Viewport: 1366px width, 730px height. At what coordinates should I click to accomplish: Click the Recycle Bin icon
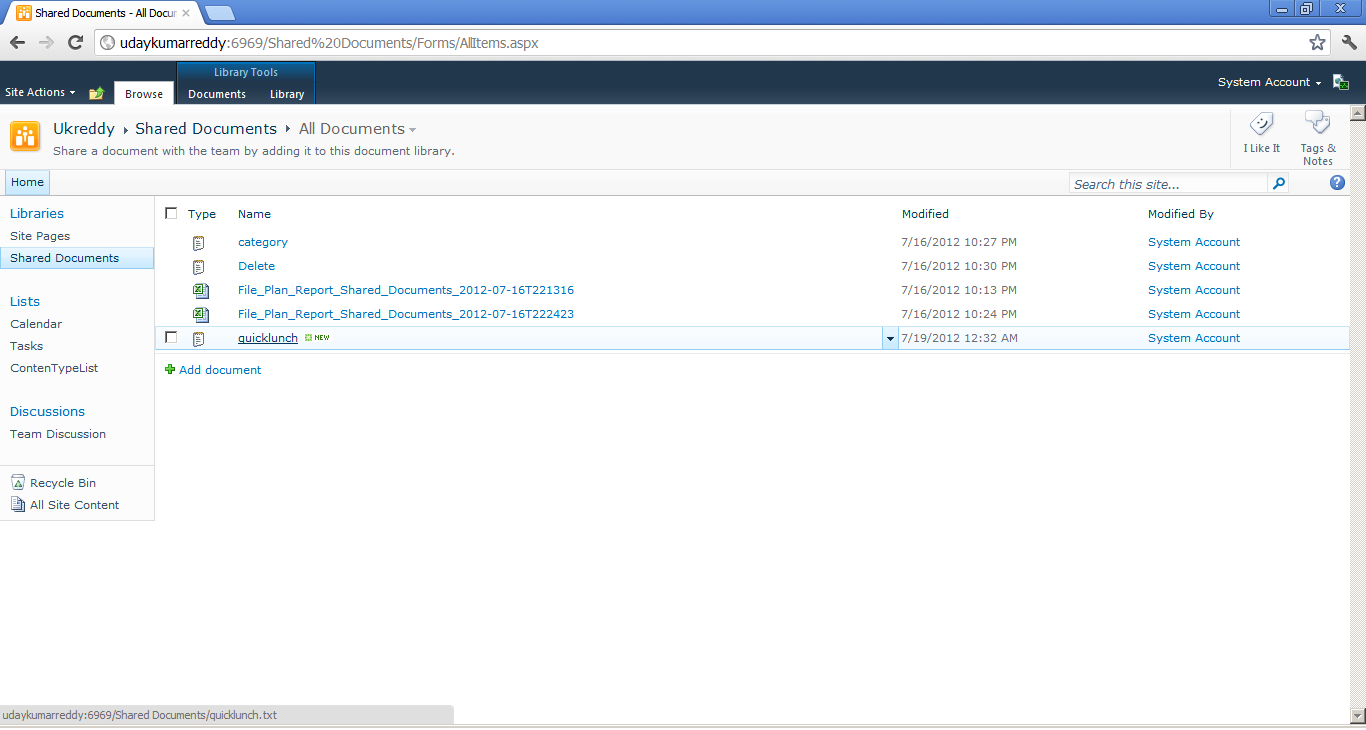click(17, 482)
